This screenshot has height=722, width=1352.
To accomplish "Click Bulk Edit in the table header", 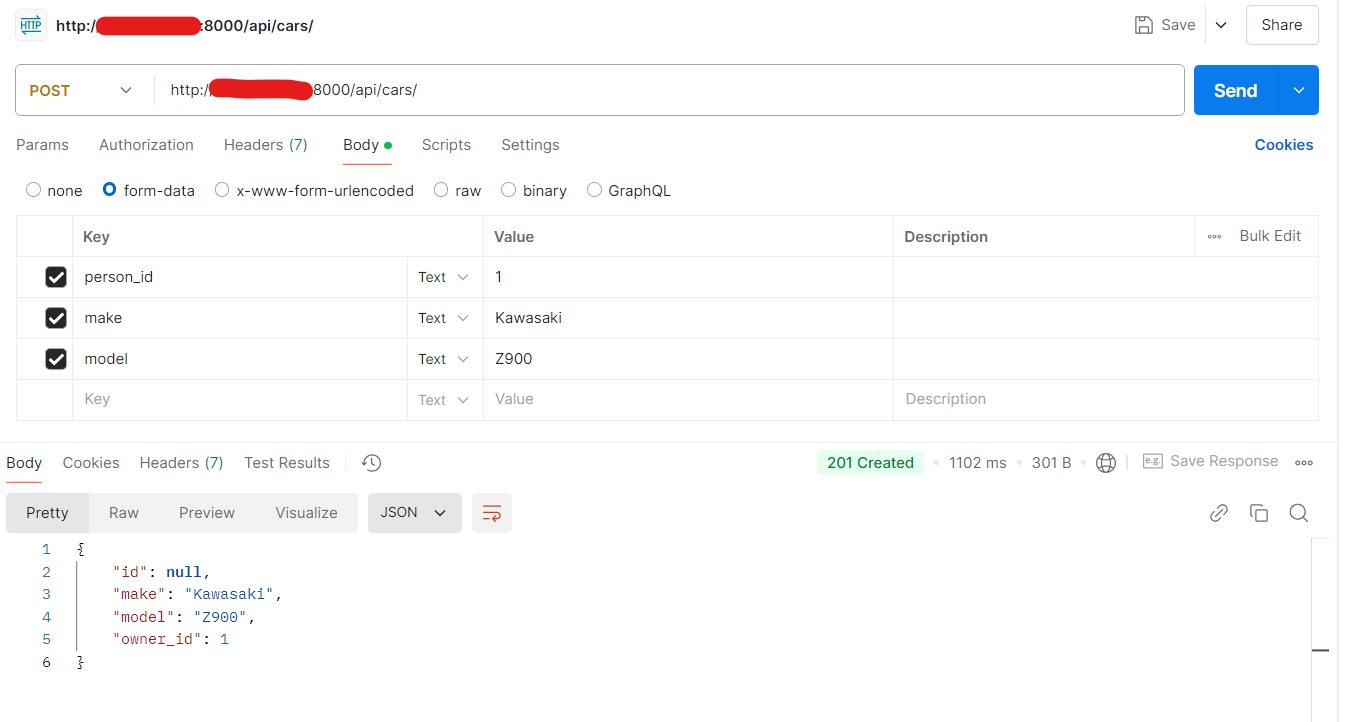I will tap(1269, 236).
